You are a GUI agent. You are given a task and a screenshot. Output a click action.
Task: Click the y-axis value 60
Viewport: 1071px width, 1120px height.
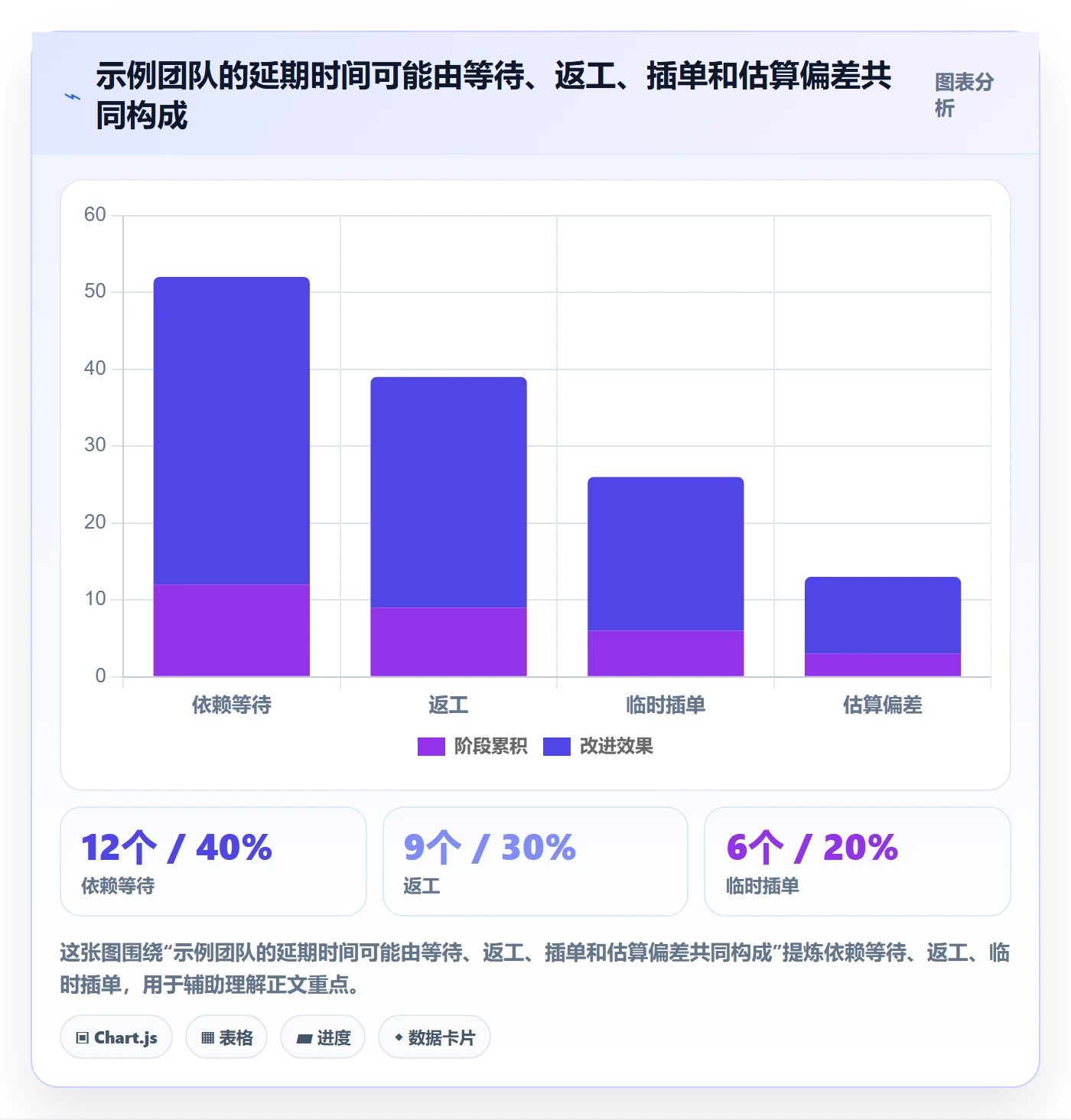pos(95,214)
